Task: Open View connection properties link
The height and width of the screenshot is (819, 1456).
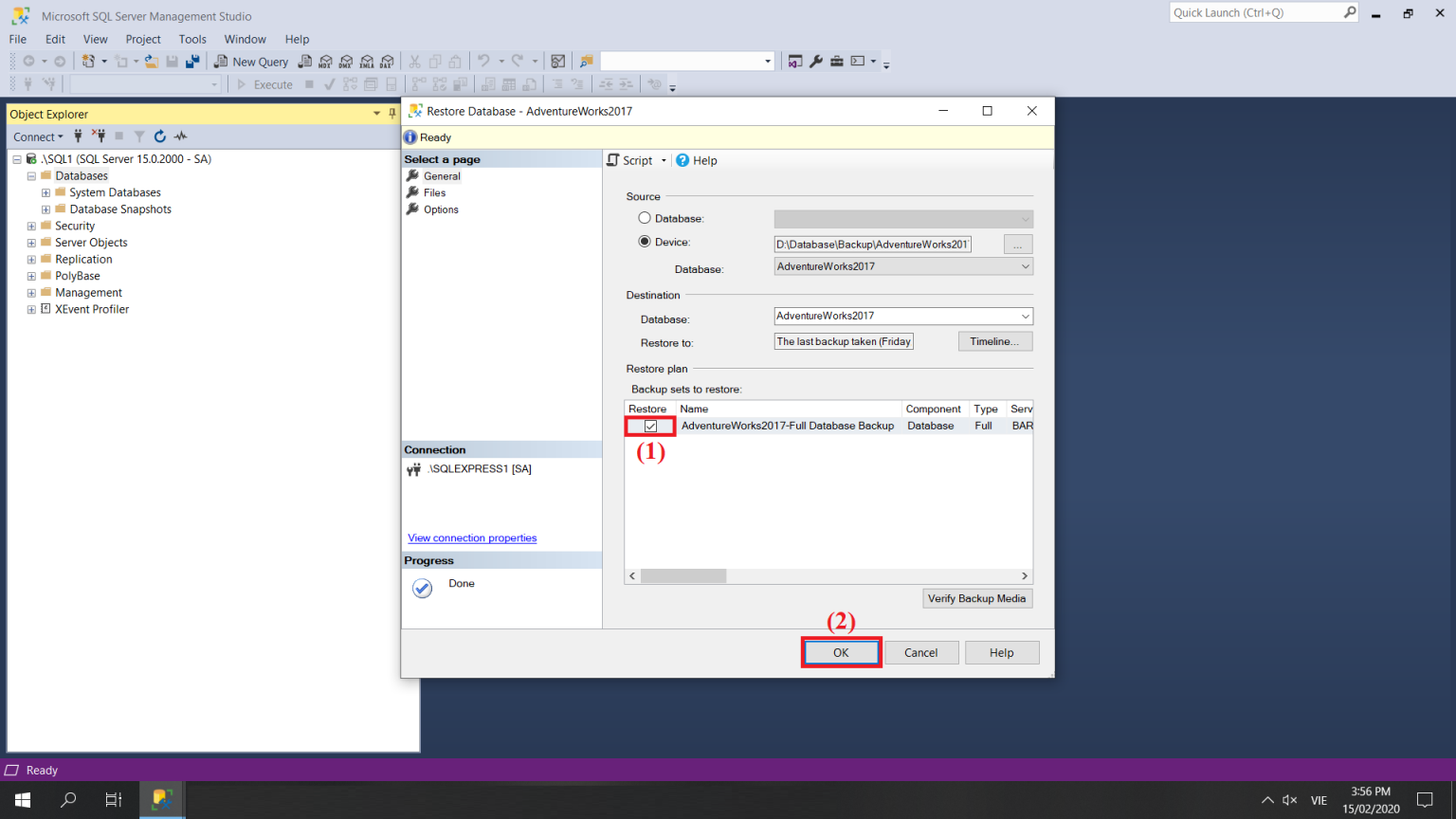Action: click(471, 537)
